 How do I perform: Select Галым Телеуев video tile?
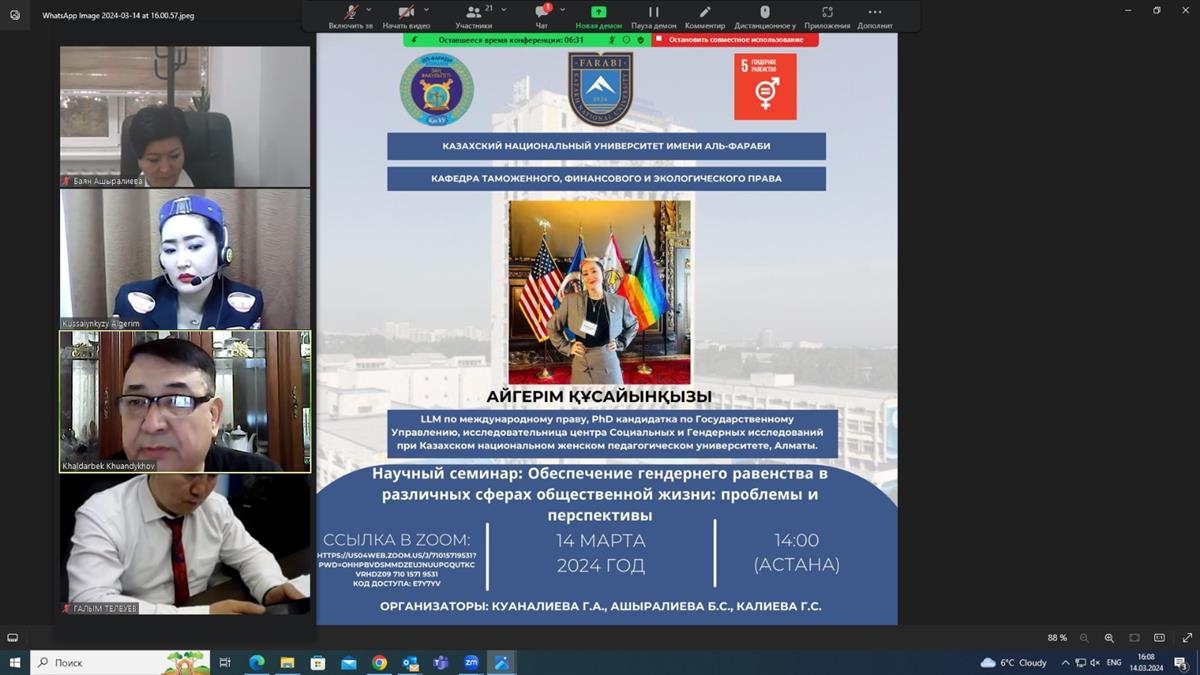coord(185,545)
